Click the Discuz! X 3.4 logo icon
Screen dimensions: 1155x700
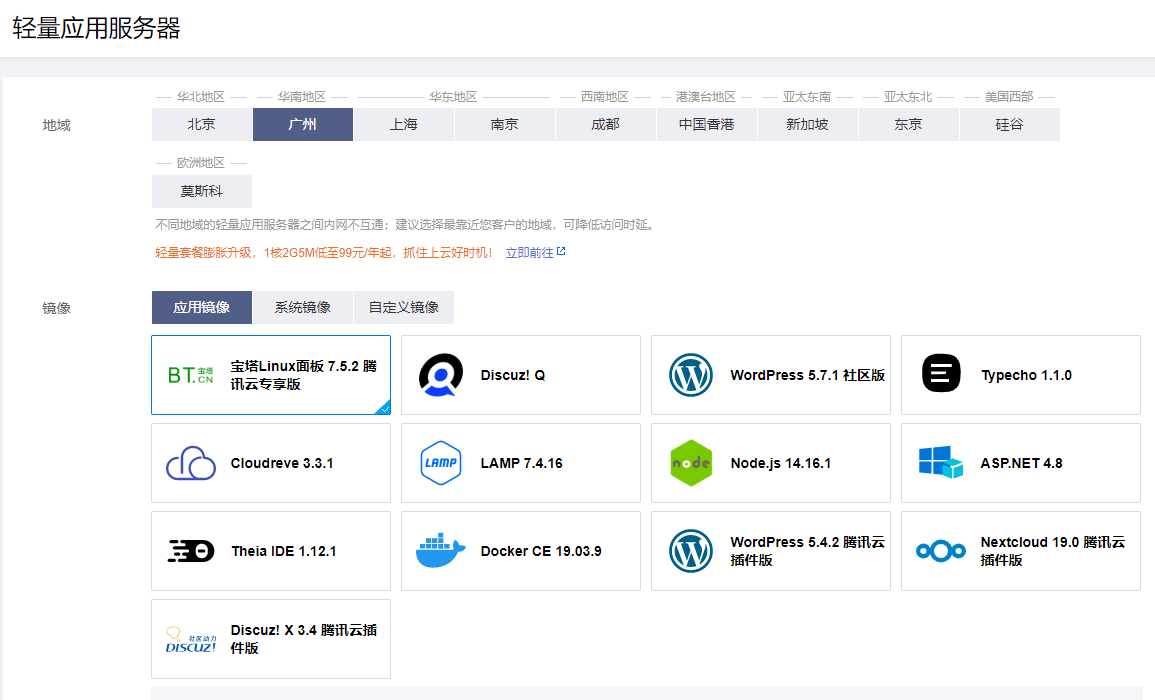point(191,639)
